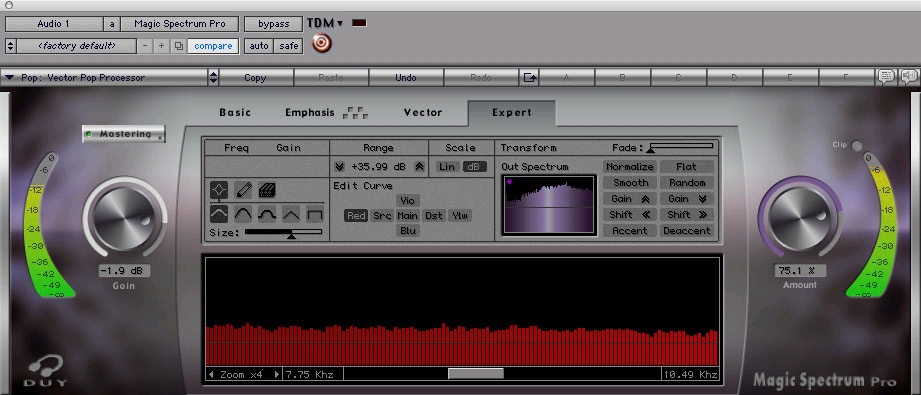Click the Gain knob

125,219
